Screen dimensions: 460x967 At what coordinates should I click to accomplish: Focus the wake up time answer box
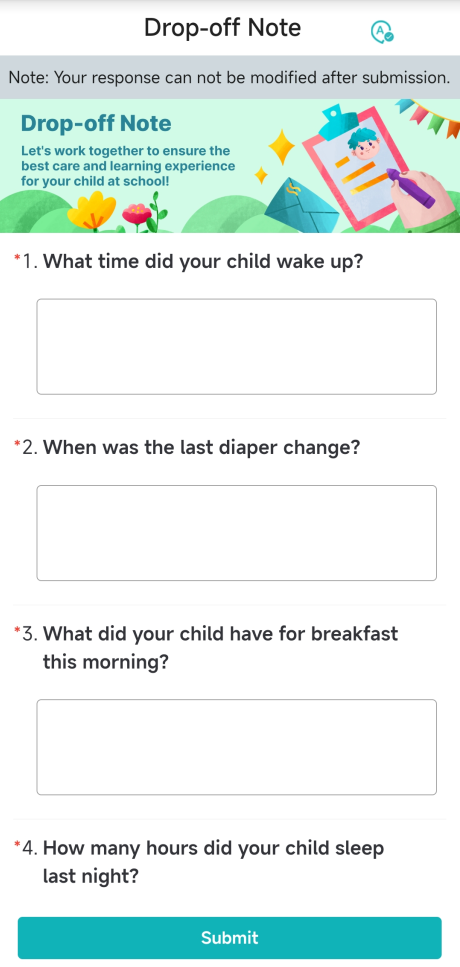coord(237,347)
